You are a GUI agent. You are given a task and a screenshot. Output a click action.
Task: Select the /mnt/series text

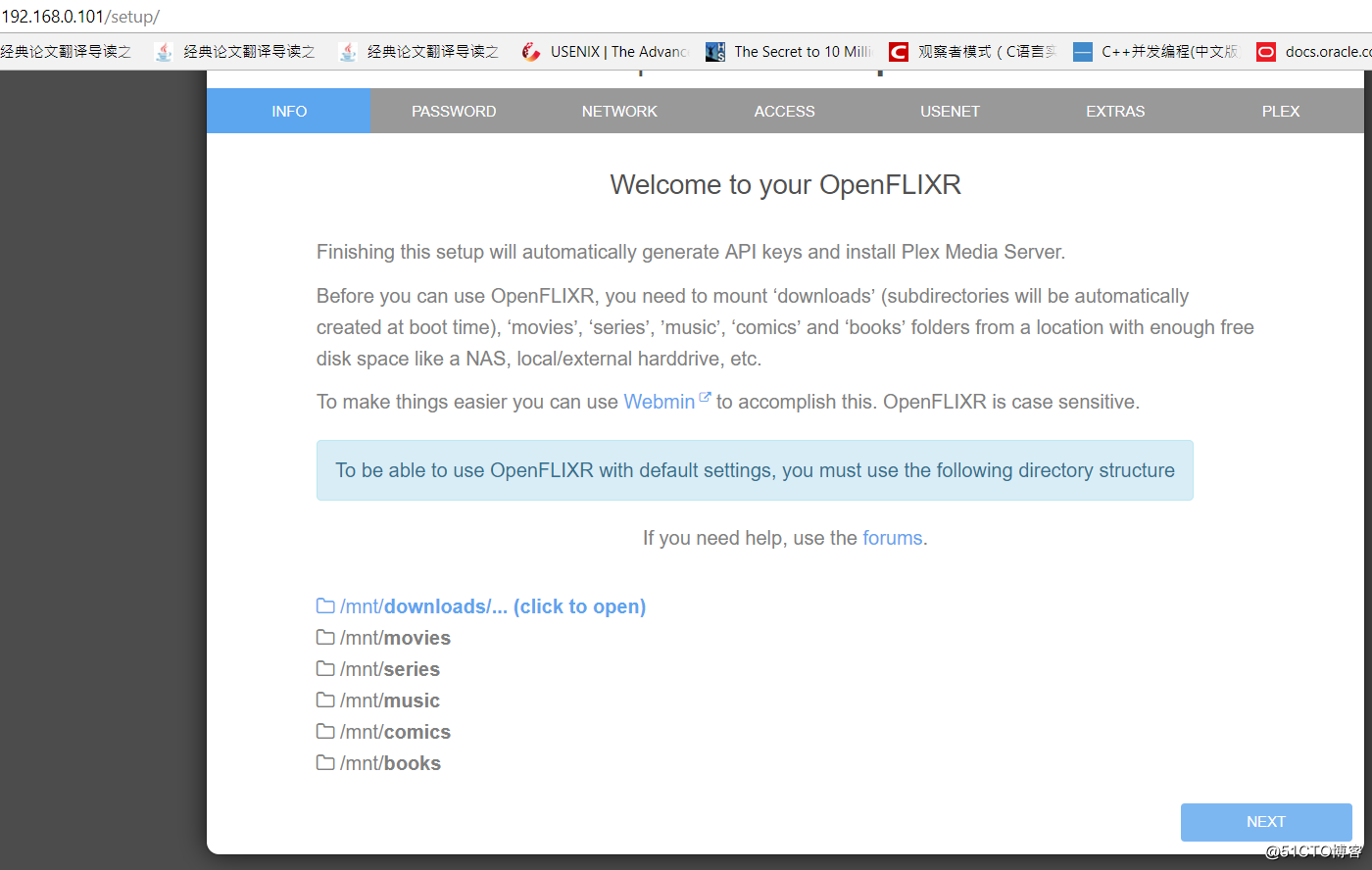tap(390, 669)
